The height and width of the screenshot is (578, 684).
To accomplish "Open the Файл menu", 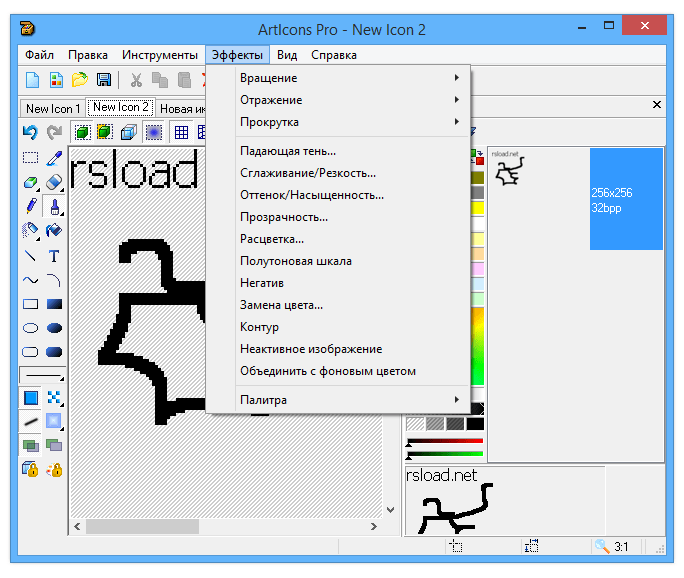I will click(x=39, y=55).
